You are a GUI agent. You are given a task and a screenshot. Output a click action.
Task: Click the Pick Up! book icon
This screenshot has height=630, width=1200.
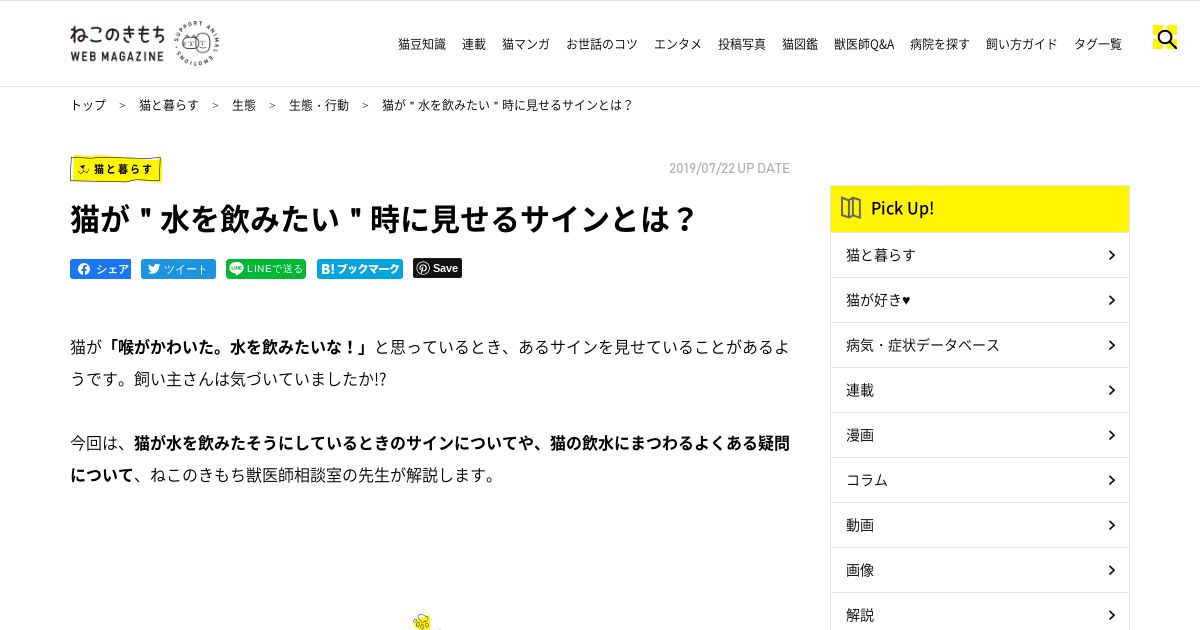point(851,208)
